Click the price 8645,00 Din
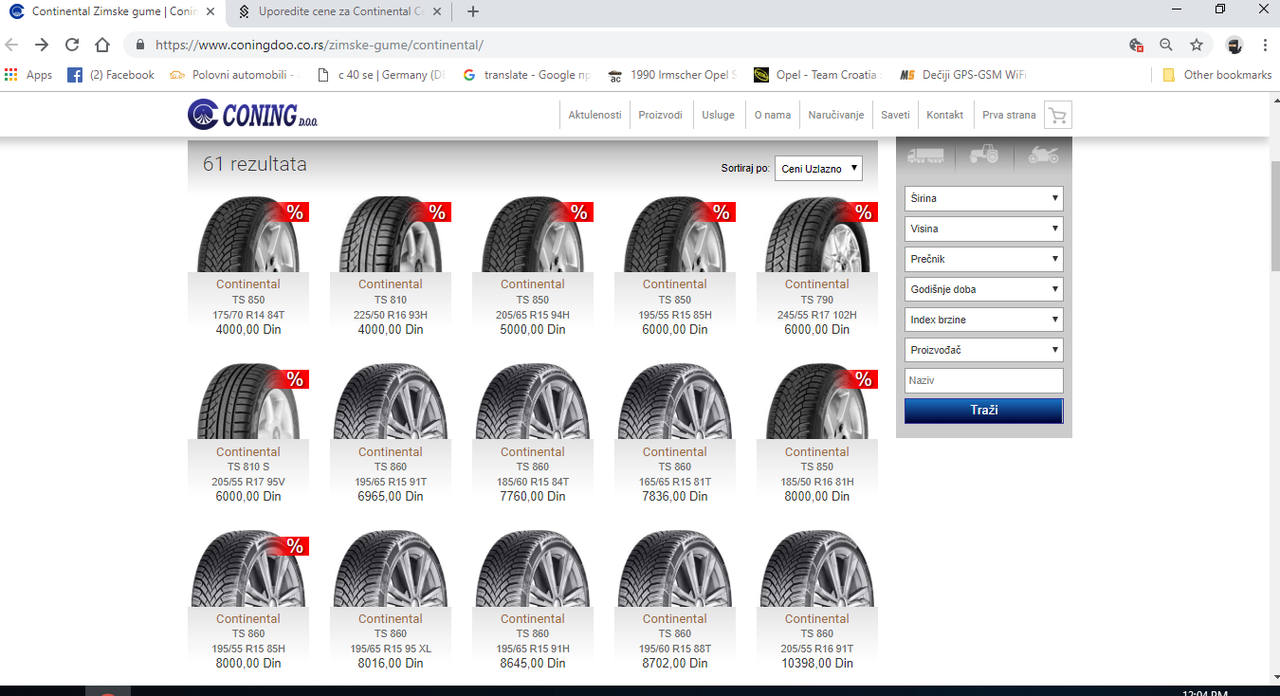Image resolution: width=1280 pixels, height=696 pixels. pyautogui.click(x=532, y=663)
